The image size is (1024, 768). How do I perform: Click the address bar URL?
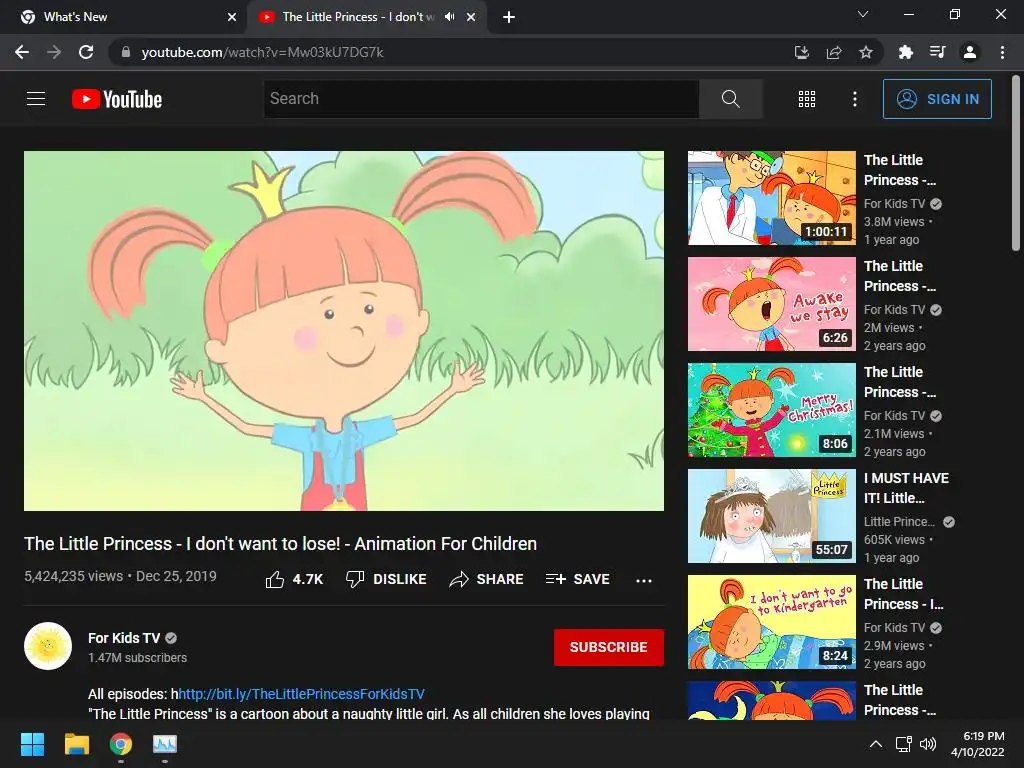(x=263, y=52)
